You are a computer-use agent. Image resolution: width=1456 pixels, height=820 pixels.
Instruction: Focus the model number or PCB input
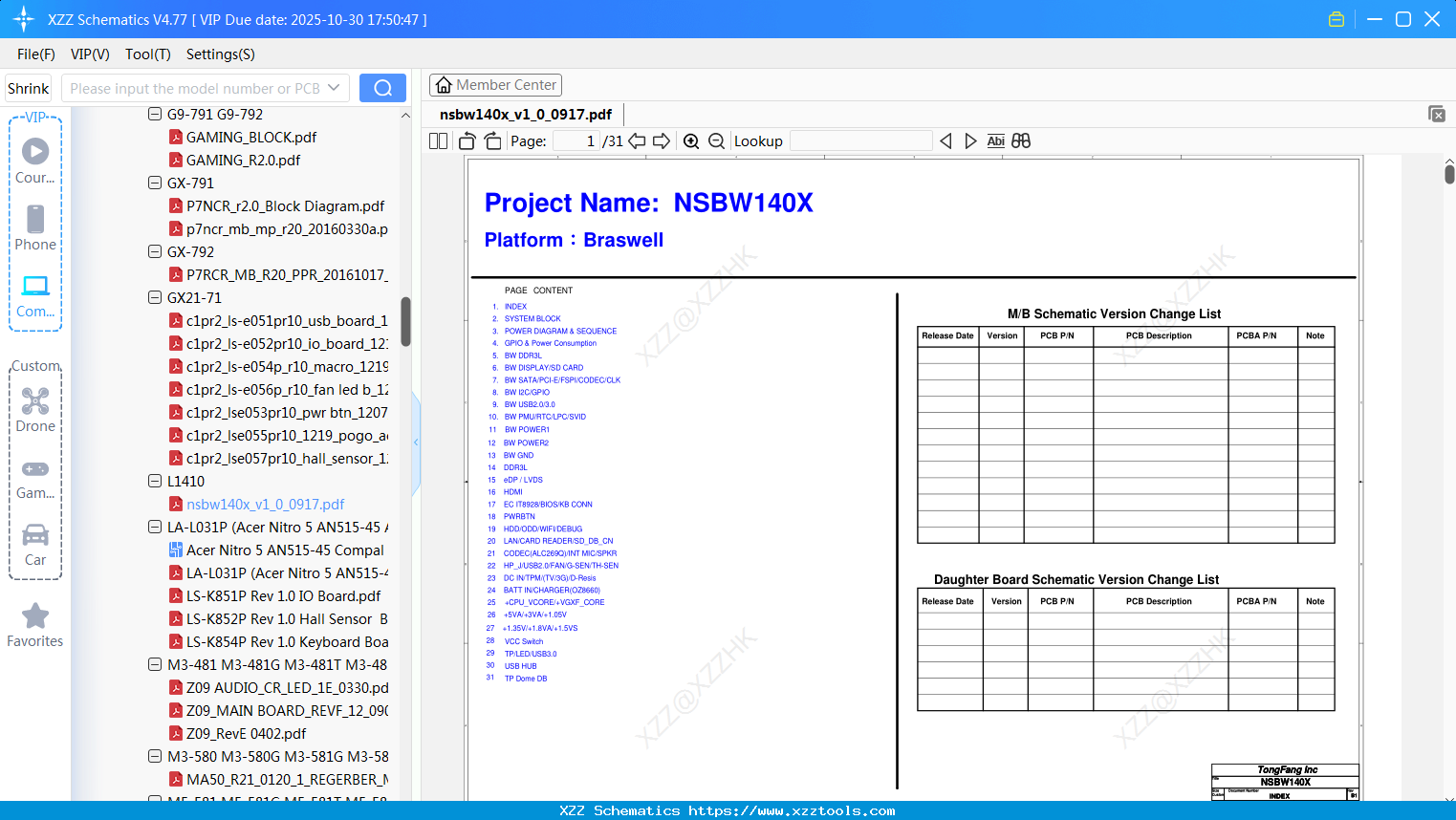(196, 88)
